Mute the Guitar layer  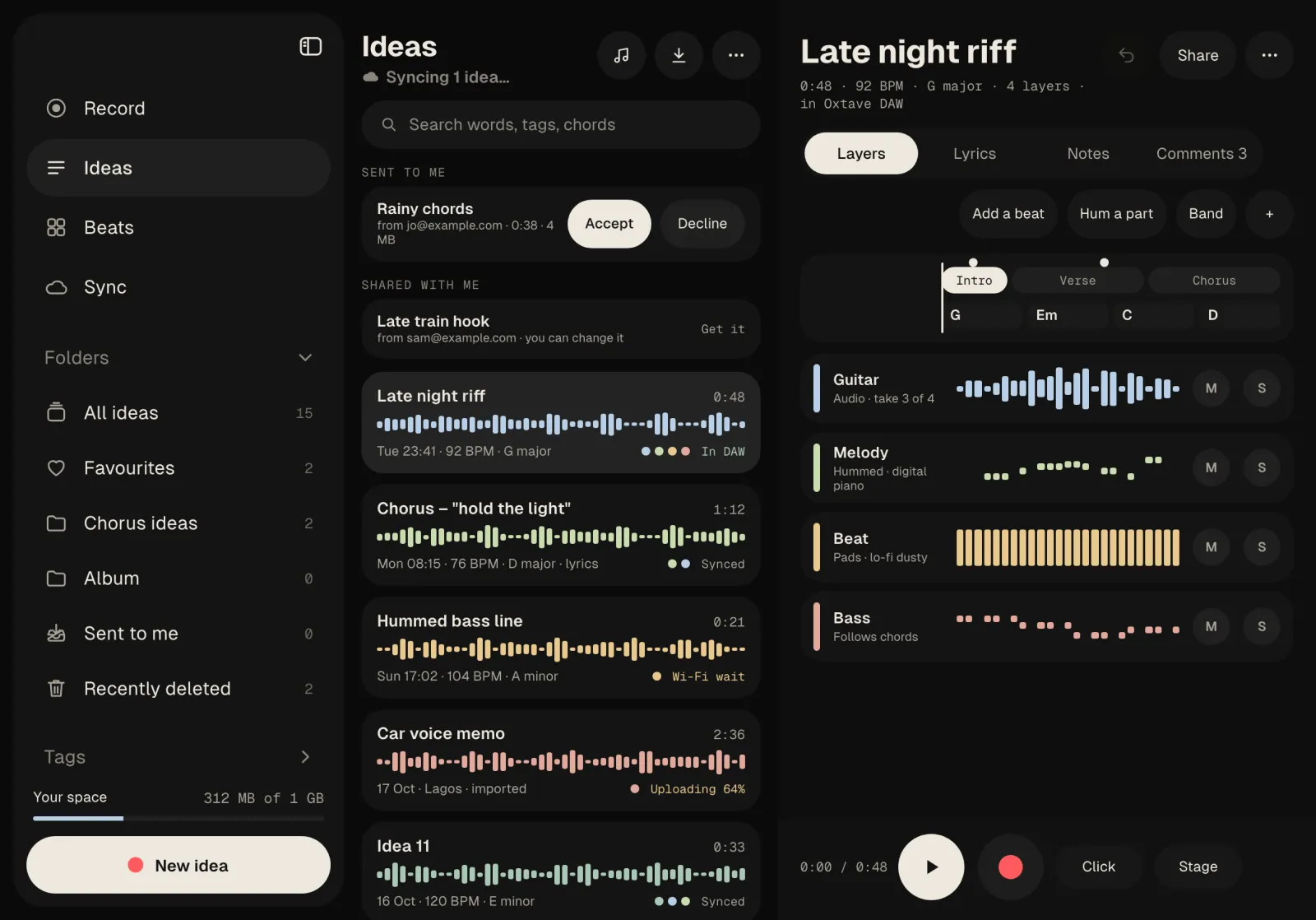1211,388
